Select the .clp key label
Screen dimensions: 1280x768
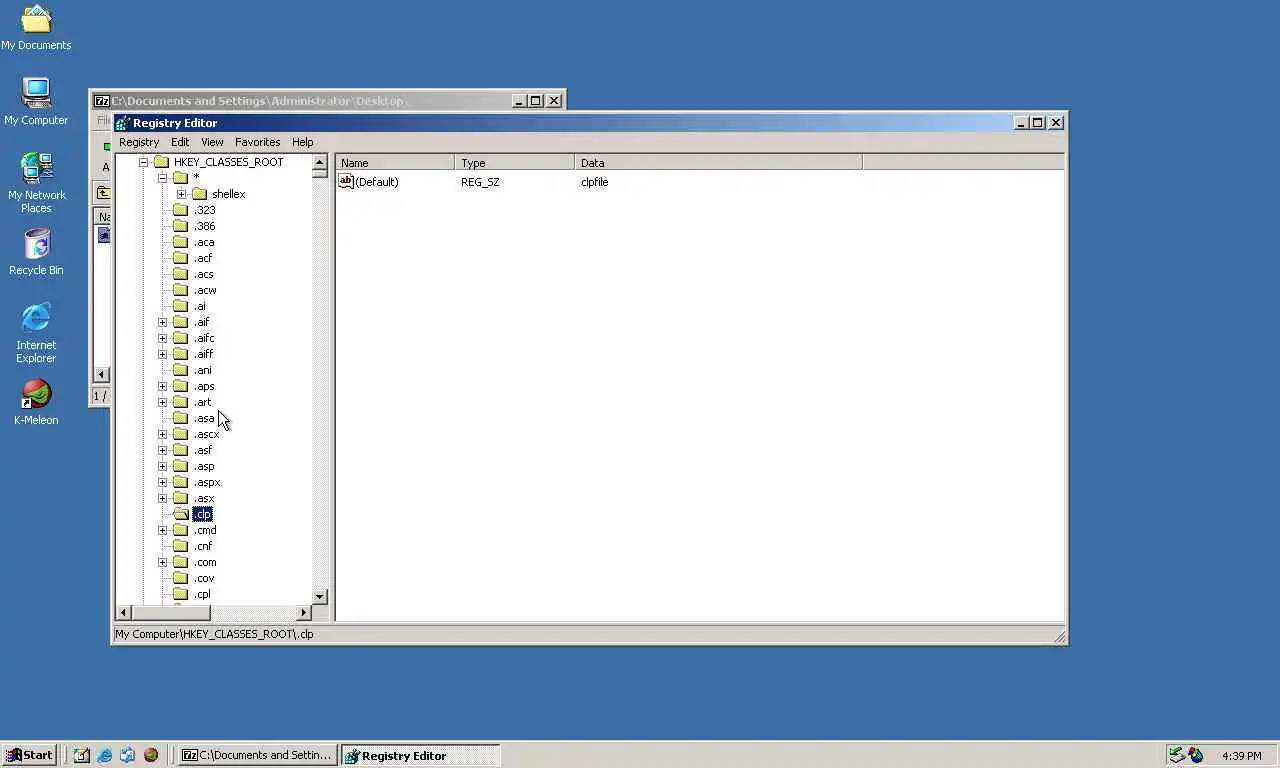click(203, 514)
